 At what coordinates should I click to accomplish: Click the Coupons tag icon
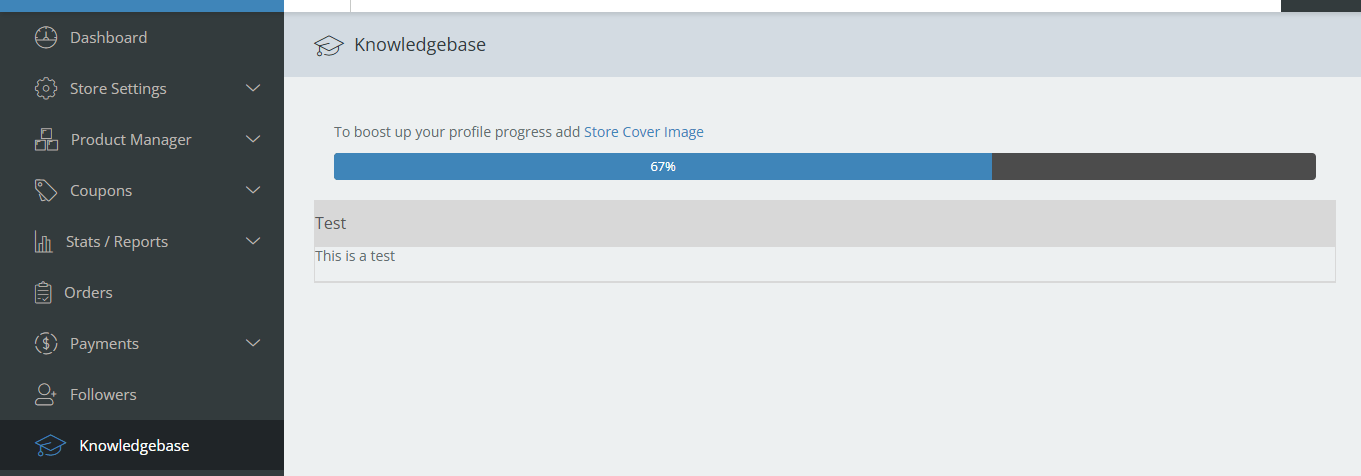(46, 191)
